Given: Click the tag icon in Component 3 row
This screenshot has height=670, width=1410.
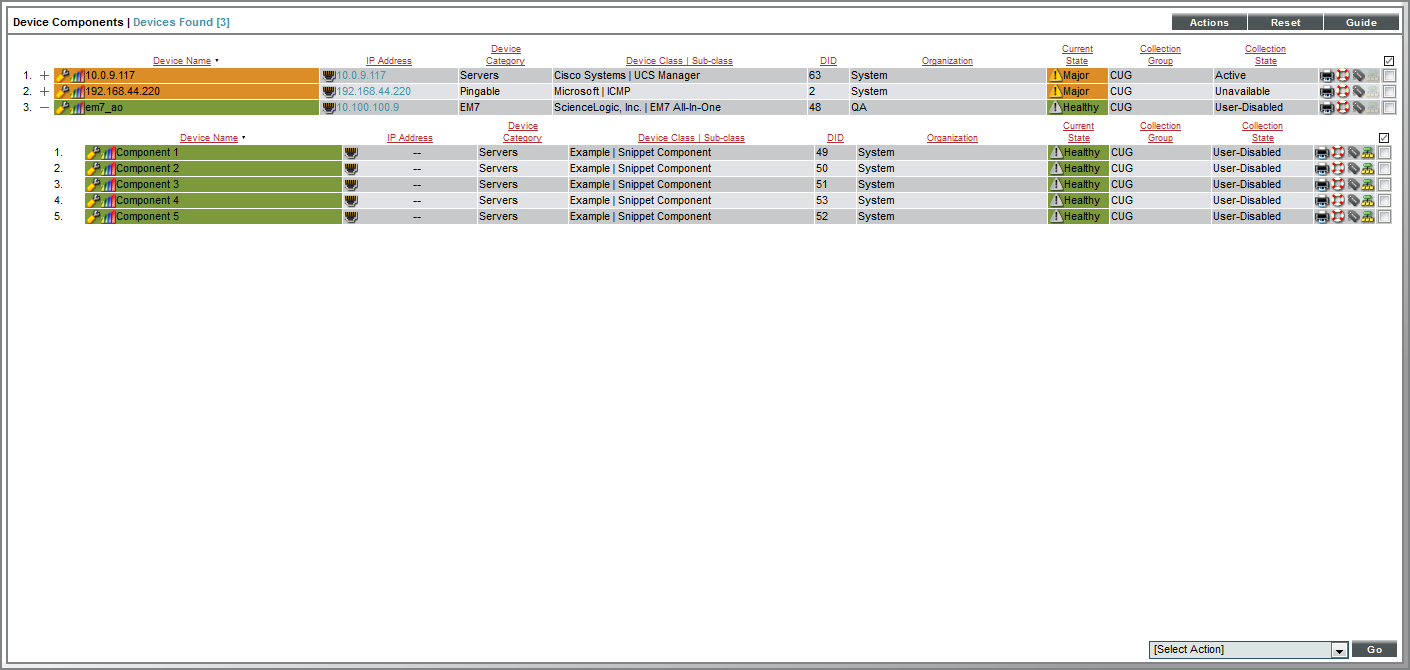Looking at the screenshot, I should pyautogui.click(x=1353, y=185).
